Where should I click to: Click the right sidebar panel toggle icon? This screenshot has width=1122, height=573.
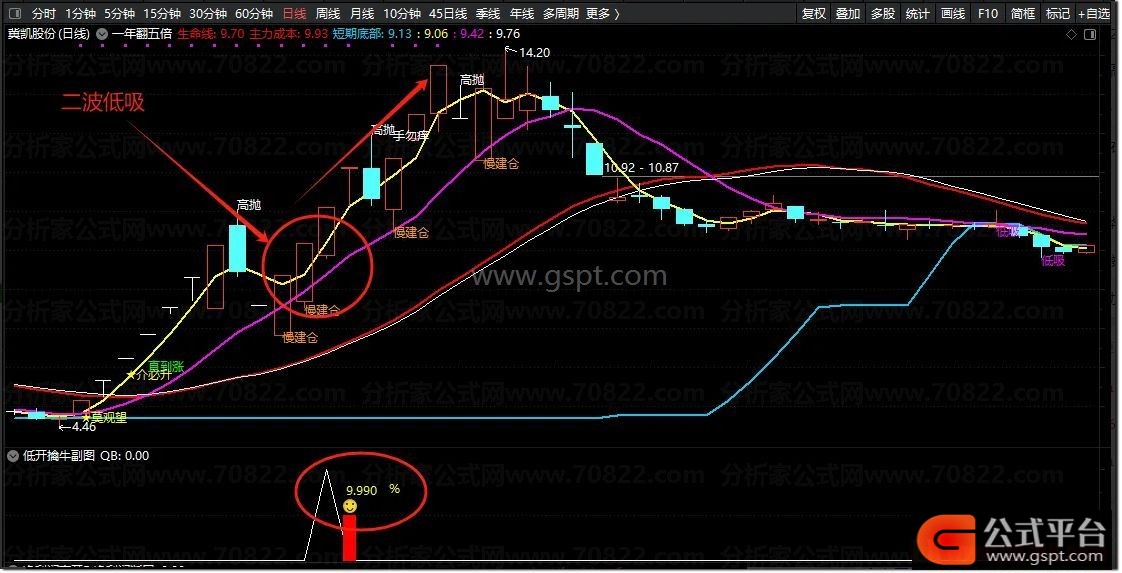point(1091,34)
